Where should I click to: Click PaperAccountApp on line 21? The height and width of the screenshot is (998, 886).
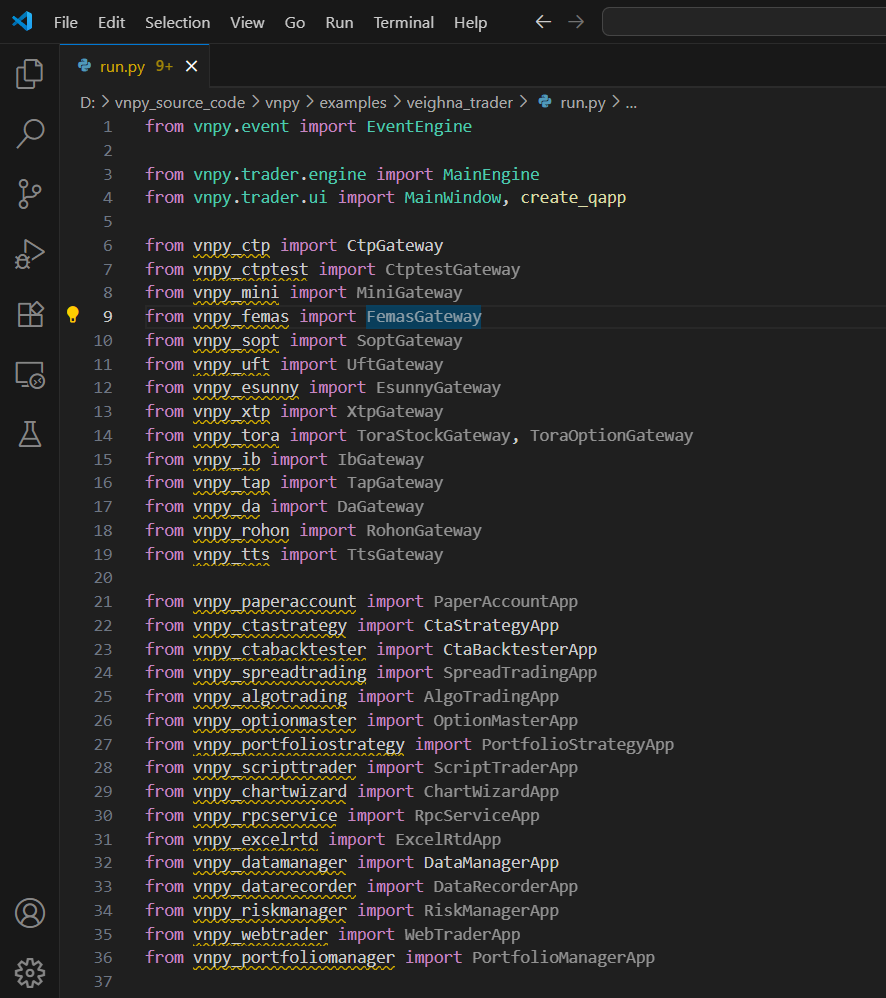[505, 601]
